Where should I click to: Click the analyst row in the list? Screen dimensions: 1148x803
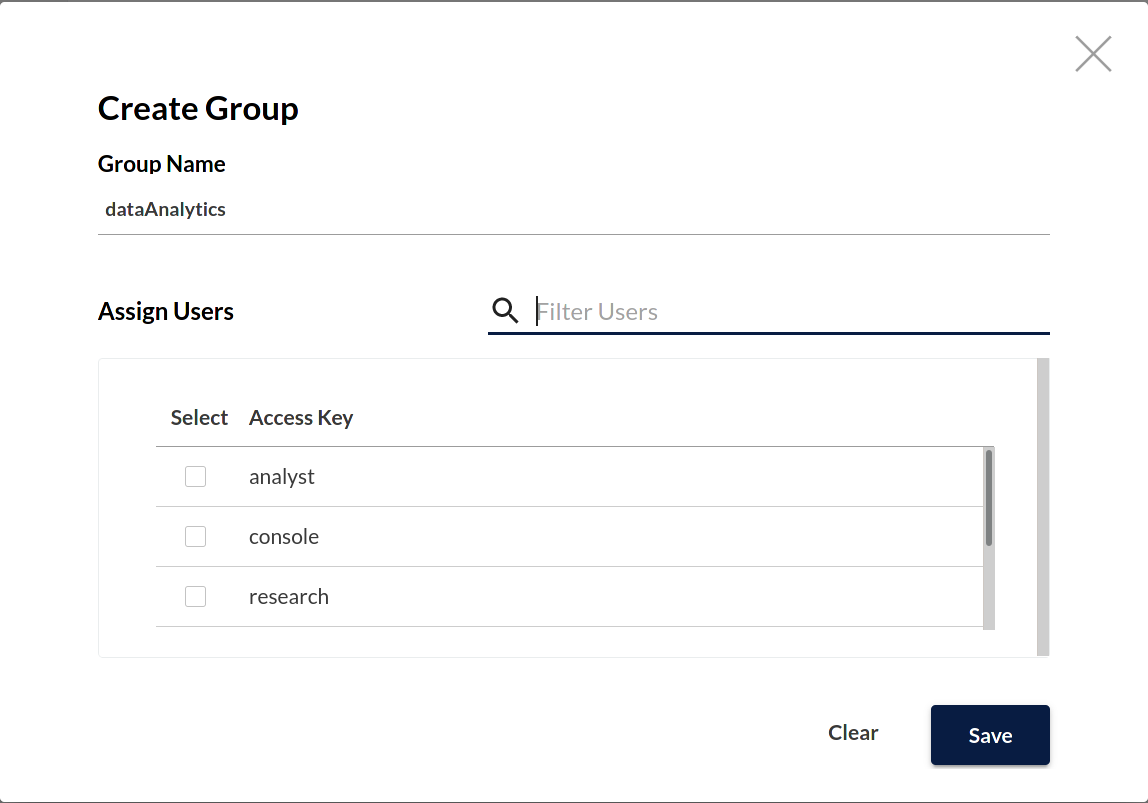click(x=500, y=476)
